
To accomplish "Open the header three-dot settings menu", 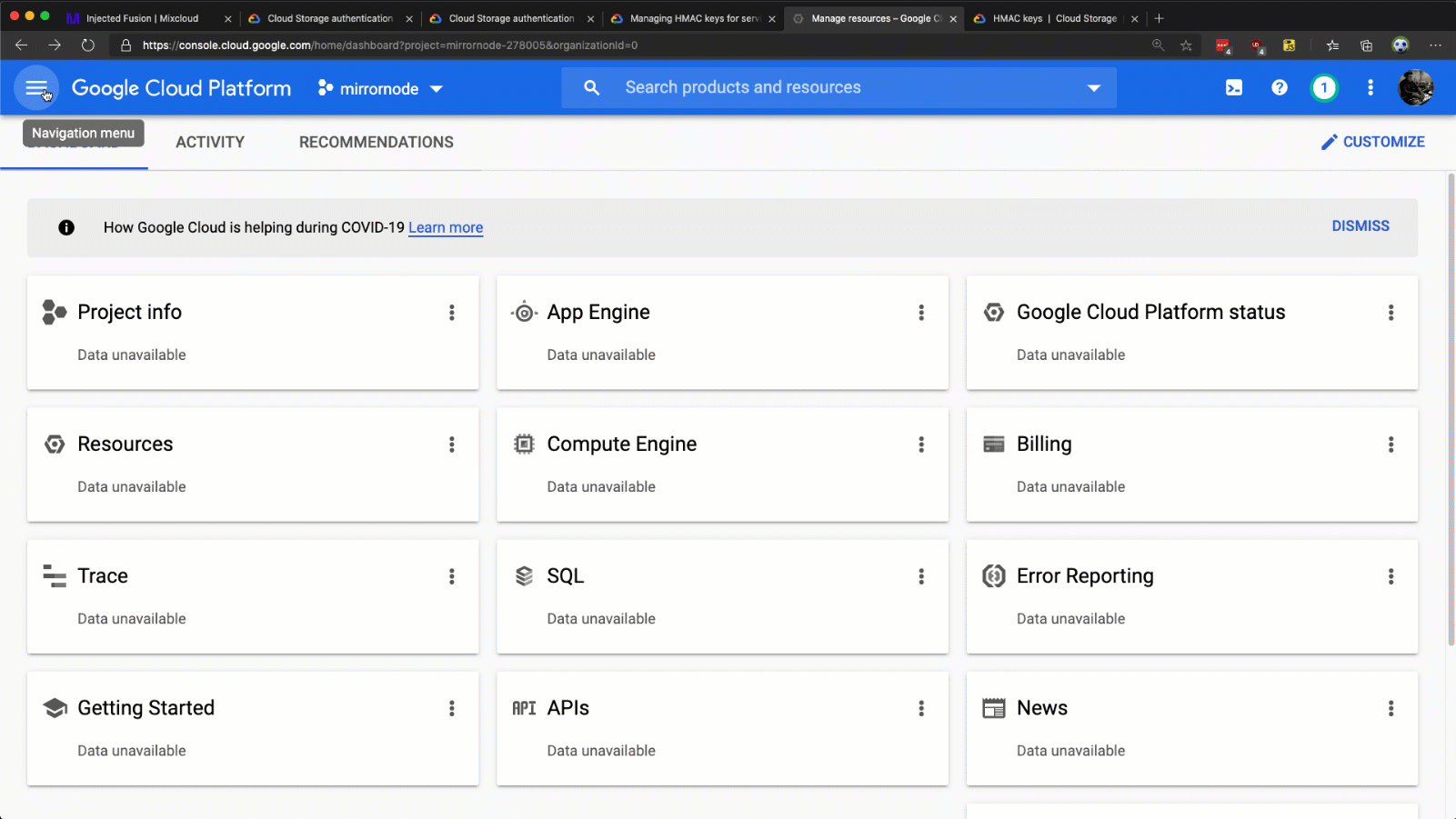I will (x=1371, y=88).
